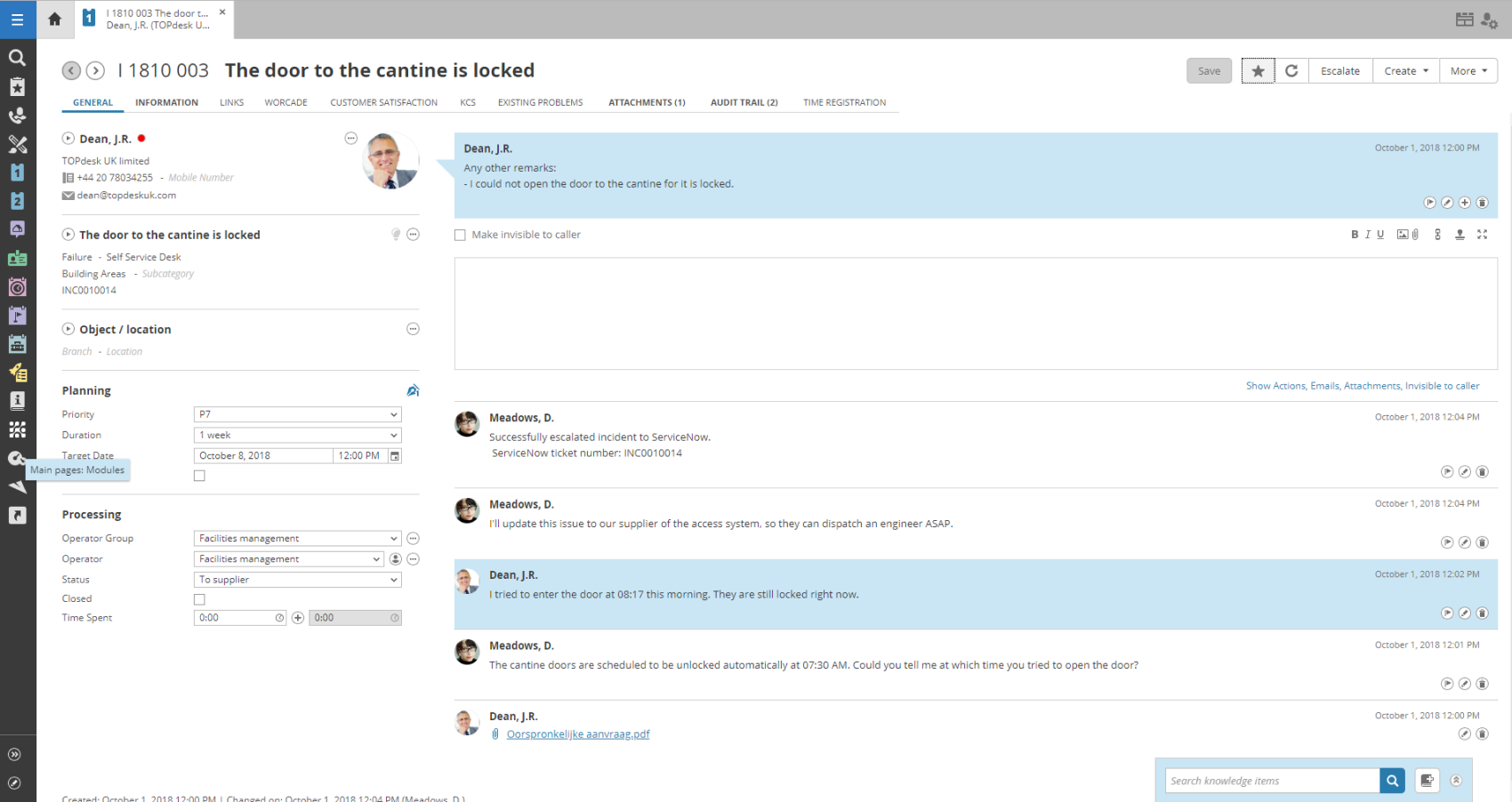Expand the Create dropdown button
Image resolution: width=1512 pixels, height=802 pixels.
tap(1405, 71)
